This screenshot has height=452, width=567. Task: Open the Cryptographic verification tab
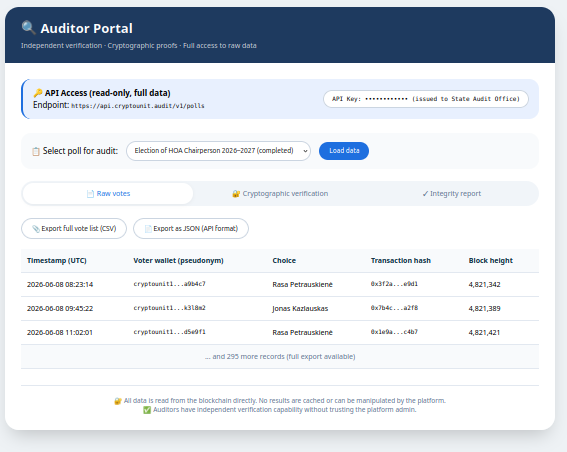click(x=280, y=193)
